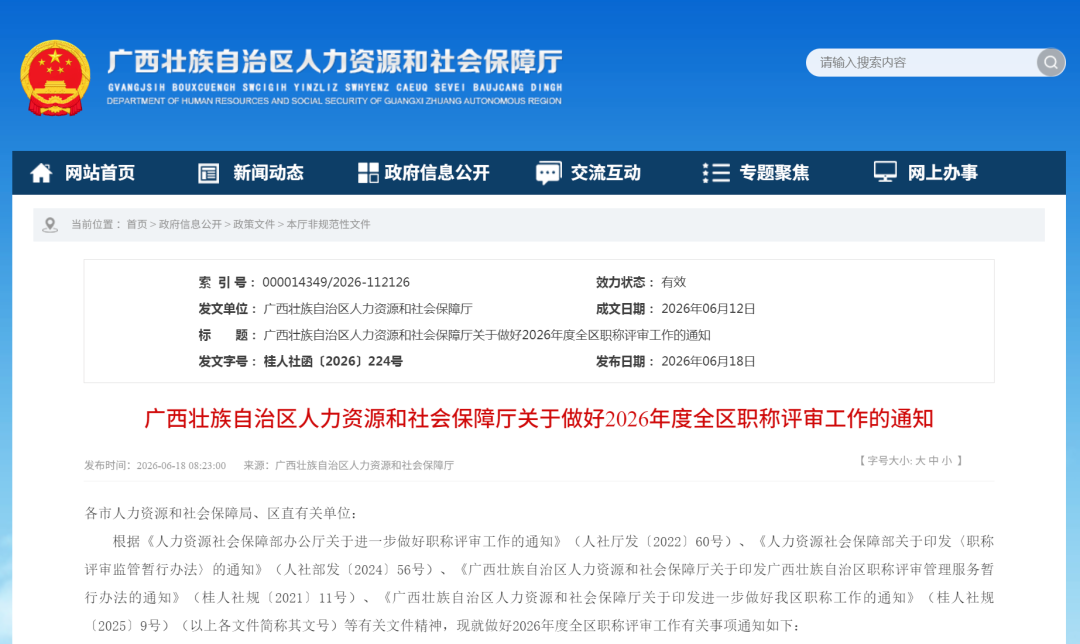Click the 本厅非规范性文件 breadcrumb link

pyautogui.click(x=329, y=225)
